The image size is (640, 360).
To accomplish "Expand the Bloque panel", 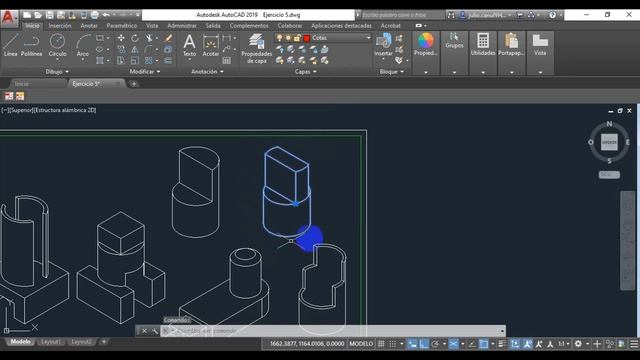I will click(x=392, y=71).
